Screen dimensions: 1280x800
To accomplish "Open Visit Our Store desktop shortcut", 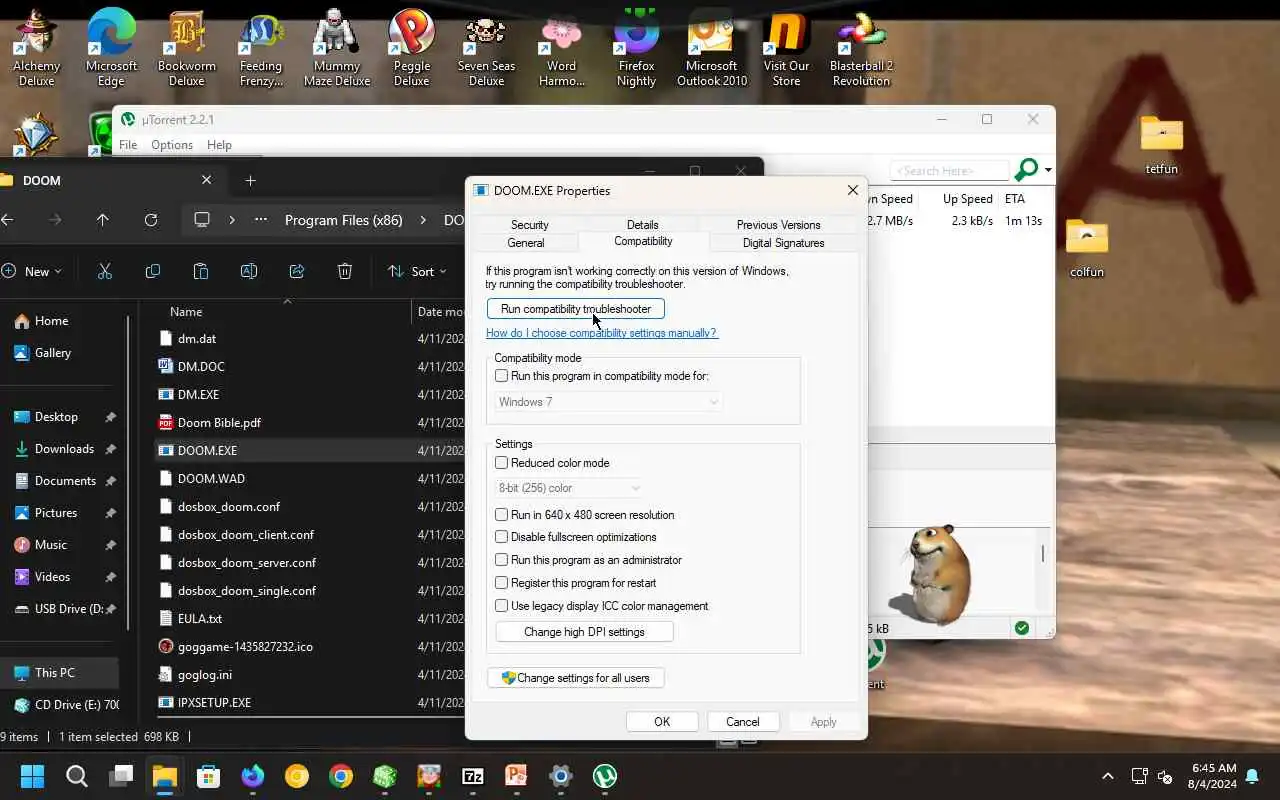I will coord(786,48).
